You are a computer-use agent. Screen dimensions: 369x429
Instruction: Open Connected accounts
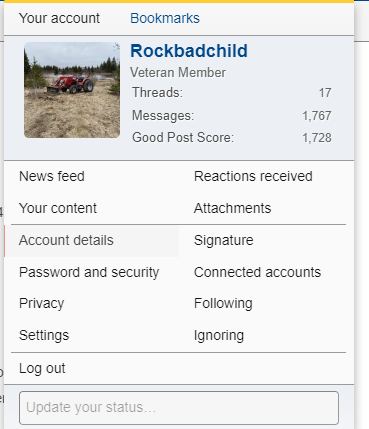[257, 272]
